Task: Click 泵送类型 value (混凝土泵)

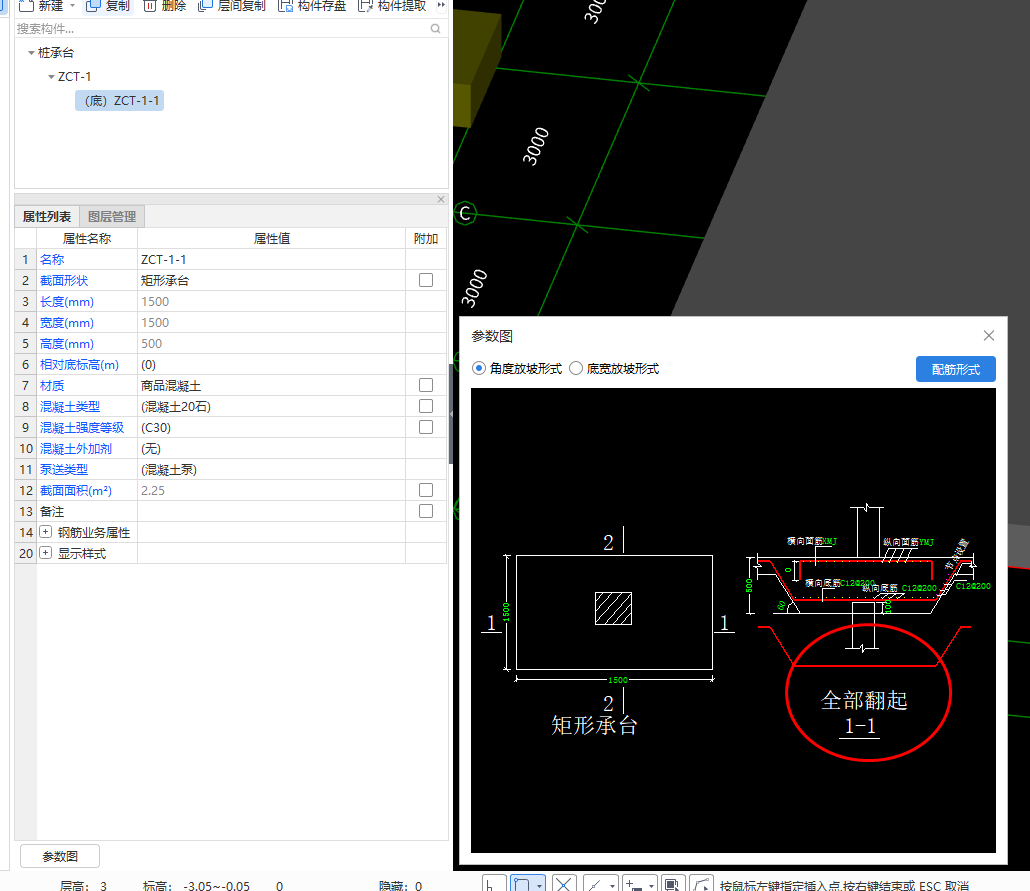Action: pyautogui.click(x=271, y=470)
